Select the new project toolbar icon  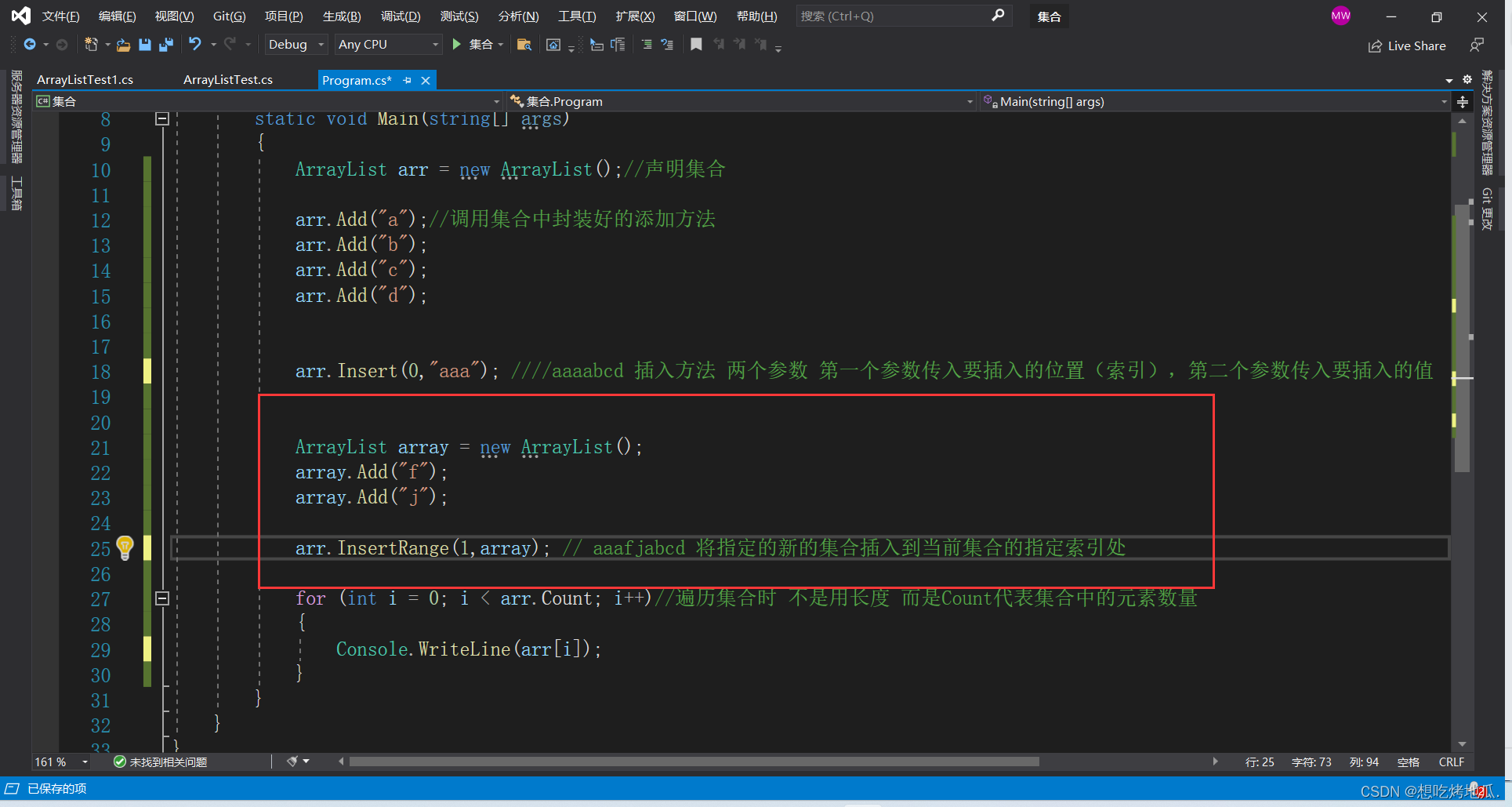click(x=92, y=45)
